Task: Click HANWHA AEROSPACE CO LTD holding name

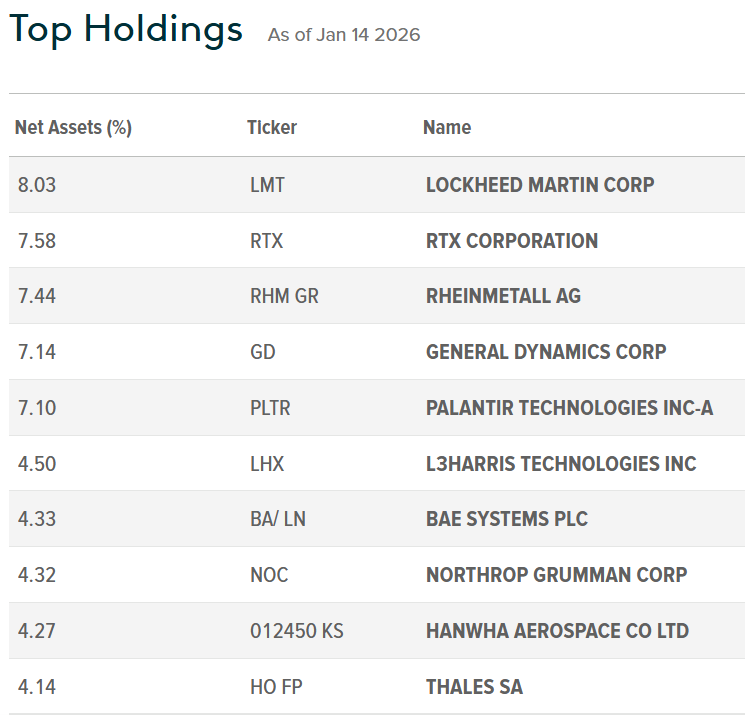Action: click(557, 631)
